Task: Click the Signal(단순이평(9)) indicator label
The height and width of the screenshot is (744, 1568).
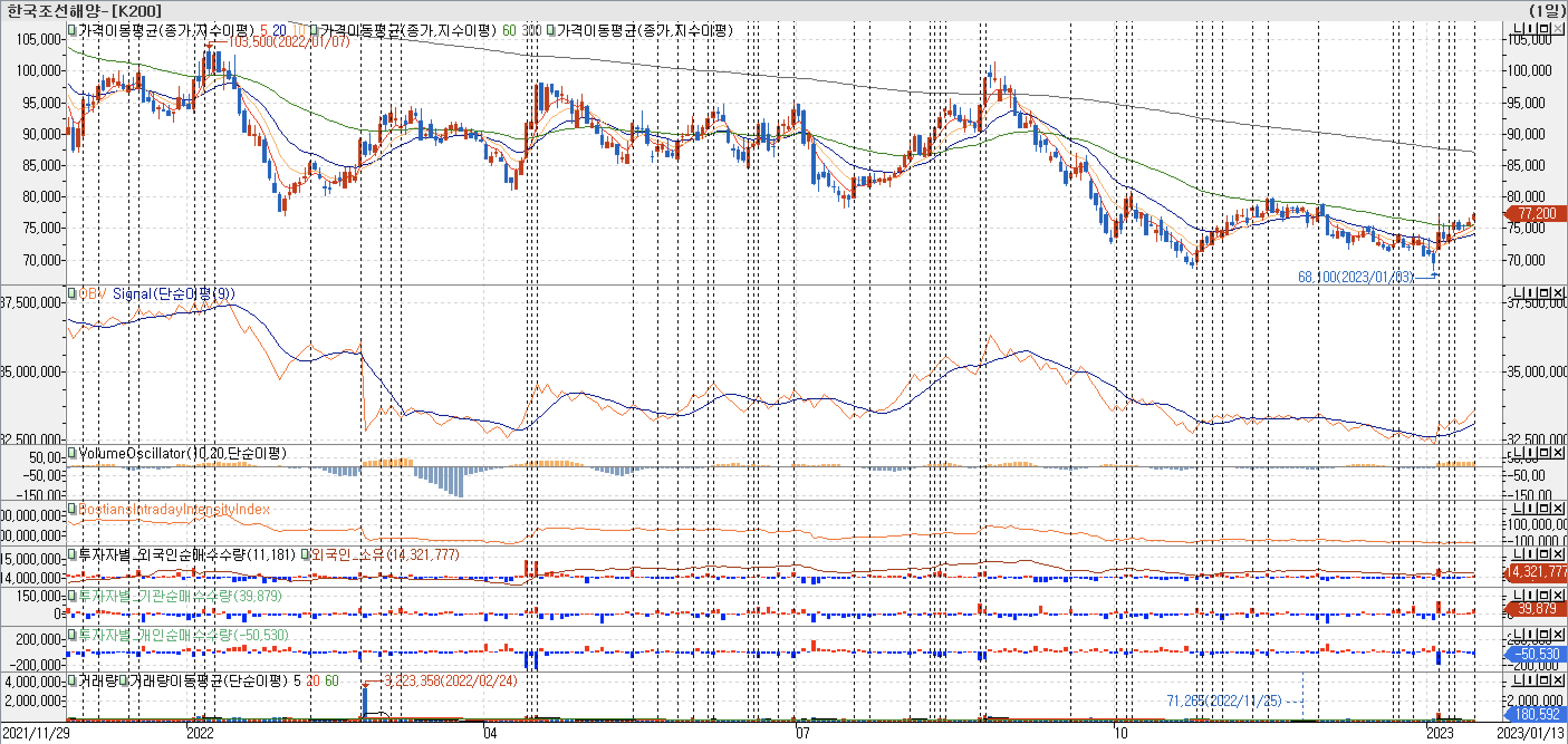Action: click(174, 294)
